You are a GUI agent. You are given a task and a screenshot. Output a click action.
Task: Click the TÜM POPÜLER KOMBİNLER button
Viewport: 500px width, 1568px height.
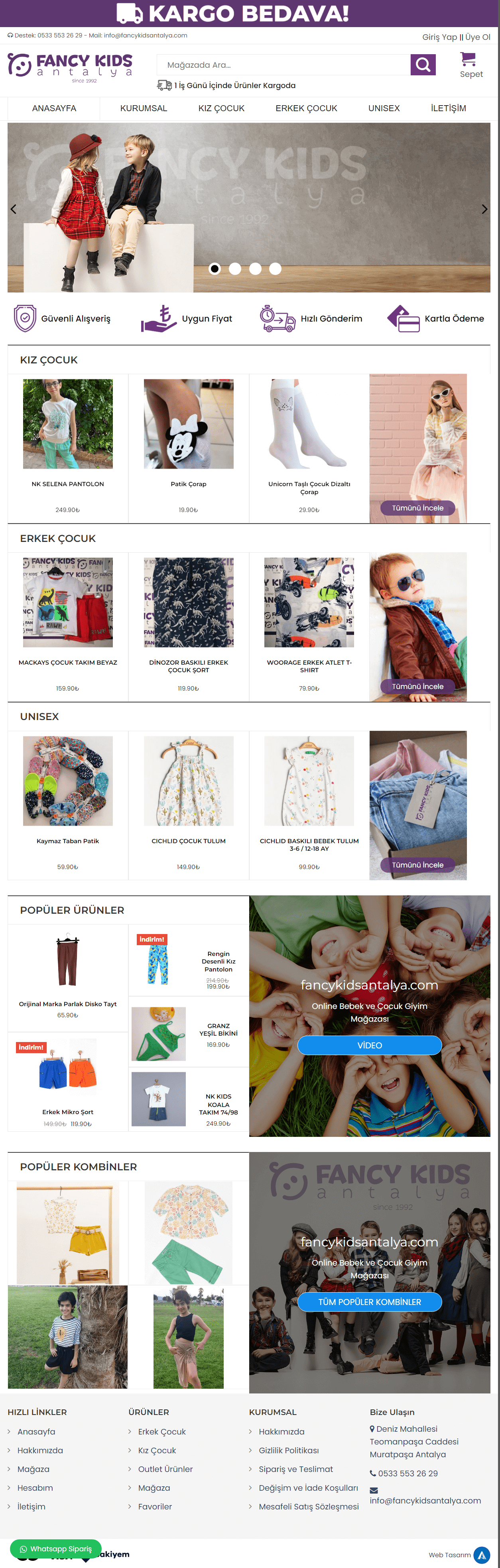[x=370, y=1302]
